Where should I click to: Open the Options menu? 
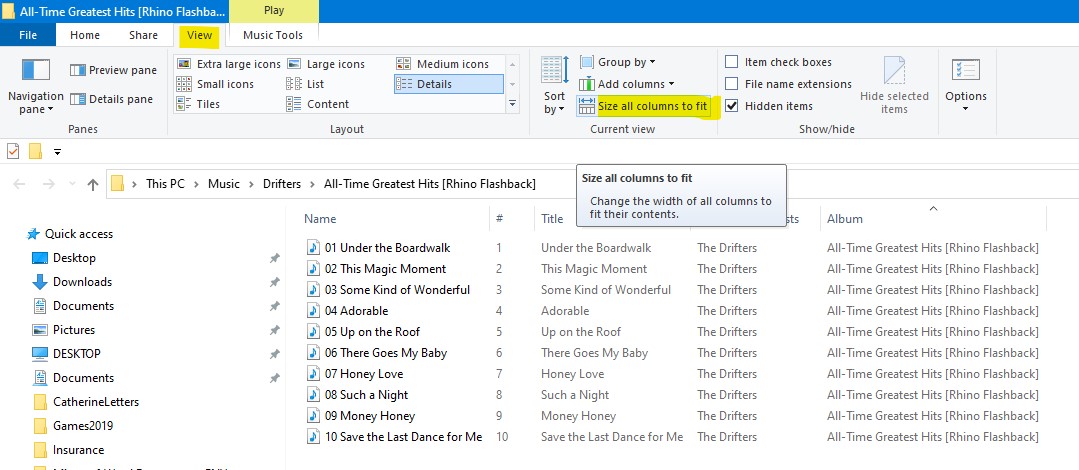pos(965,85)
